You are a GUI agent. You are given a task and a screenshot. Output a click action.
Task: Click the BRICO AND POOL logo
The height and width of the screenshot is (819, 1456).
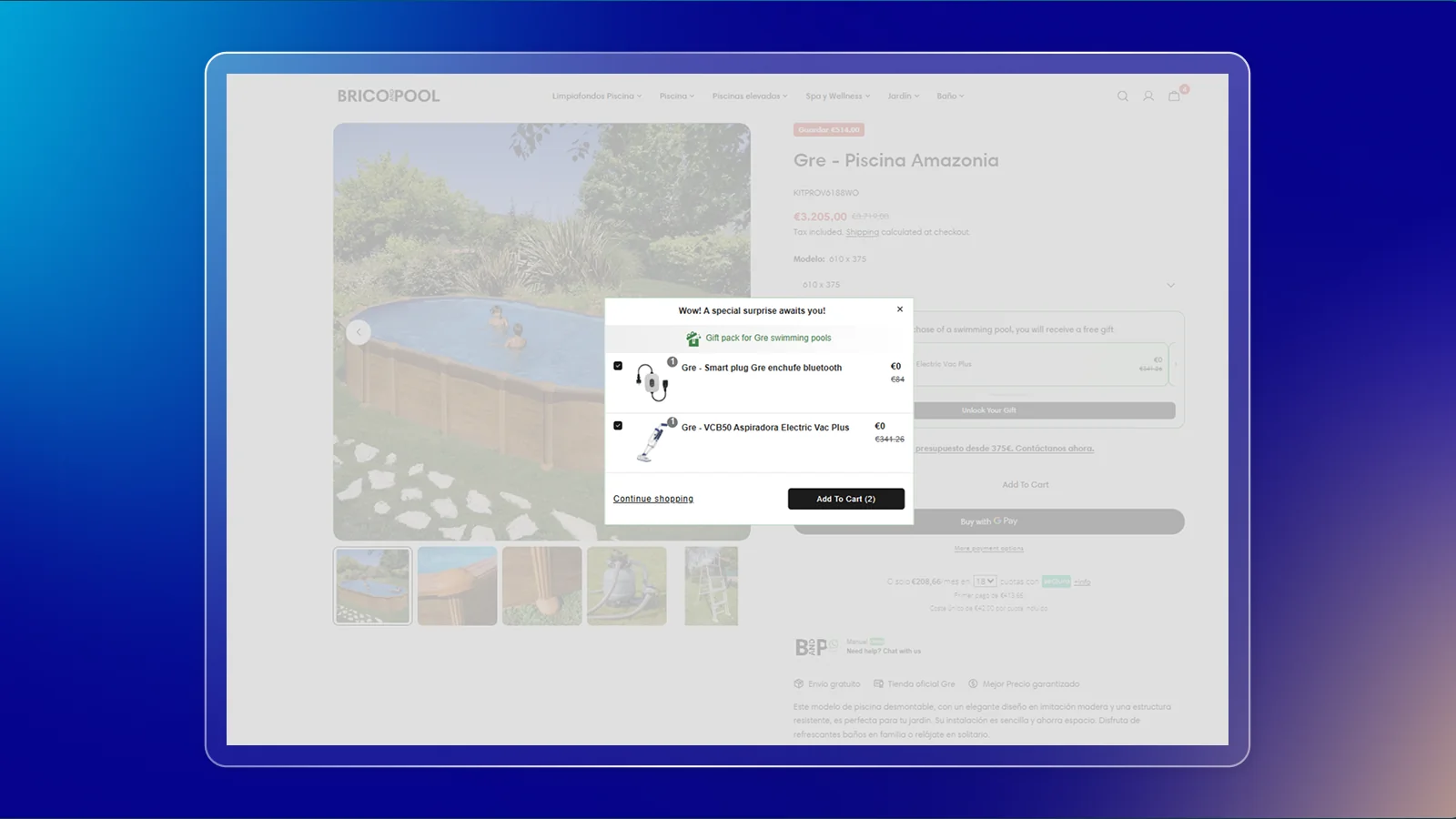[x=389, y=96]
